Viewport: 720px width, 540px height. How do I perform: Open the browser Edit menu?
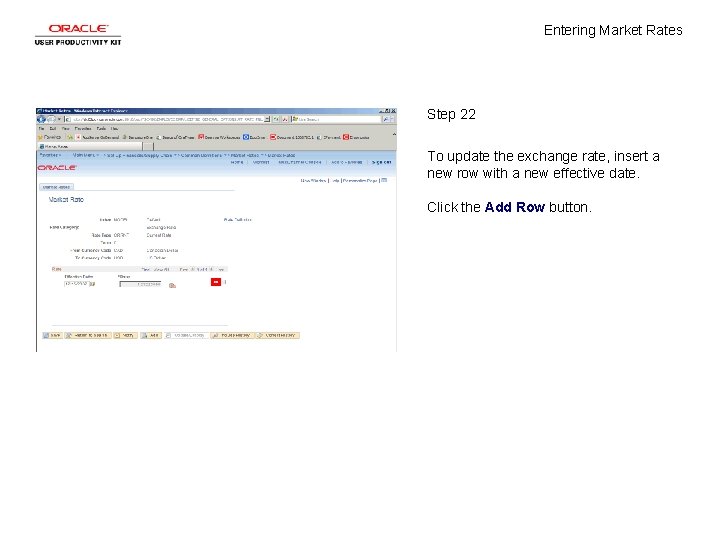point(53,129)
